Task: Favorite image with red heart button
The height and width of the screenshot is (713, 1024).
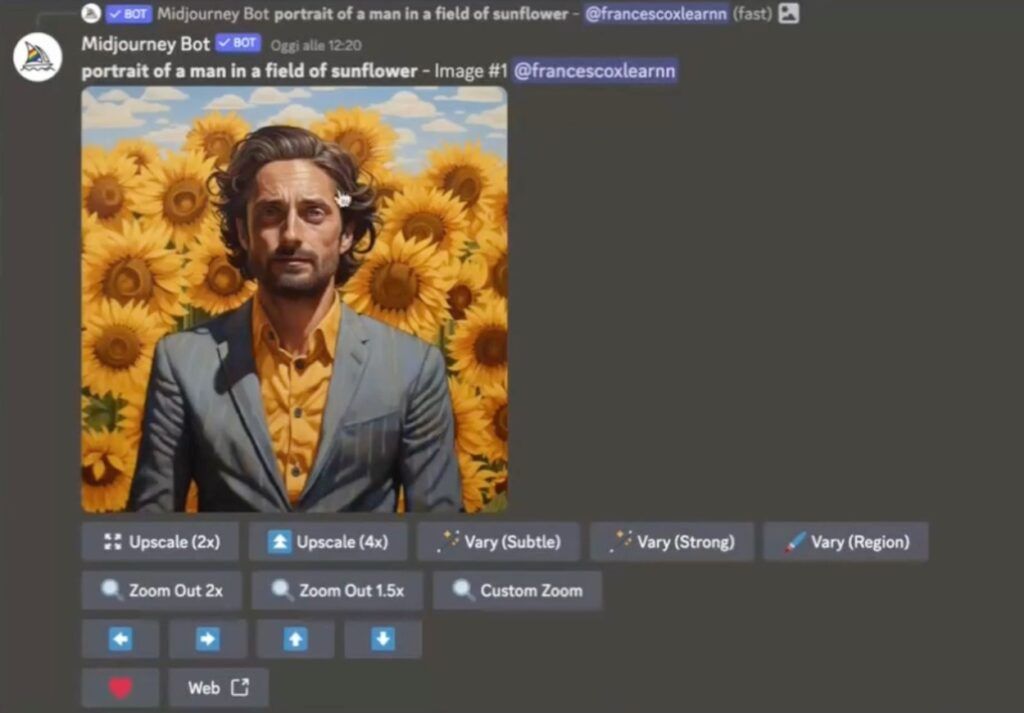Action: [x=120, y=687]
